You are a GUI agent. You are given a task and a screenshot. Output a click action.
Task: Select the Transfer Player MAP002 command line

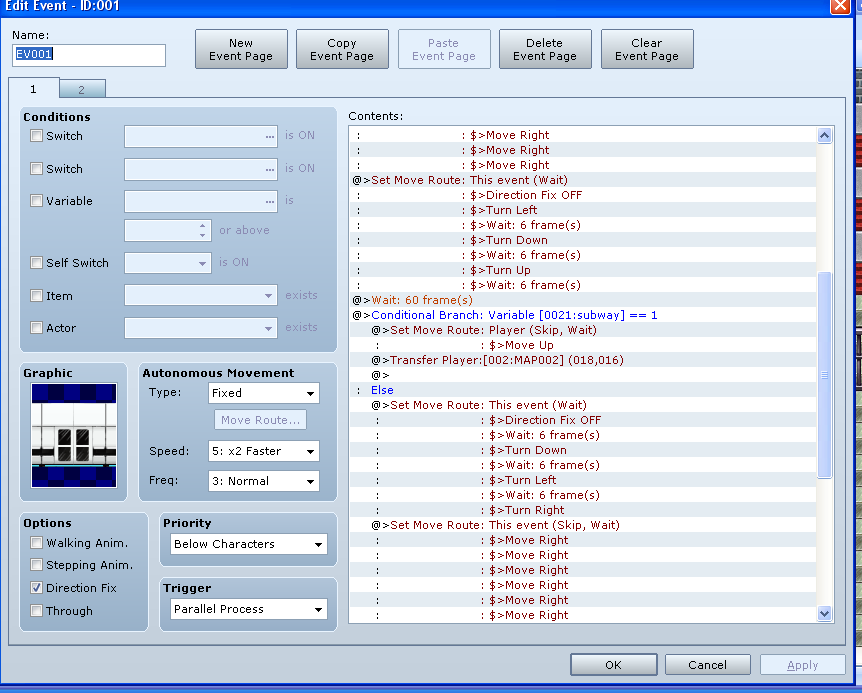pyautogui.click(x=480, y=360)
